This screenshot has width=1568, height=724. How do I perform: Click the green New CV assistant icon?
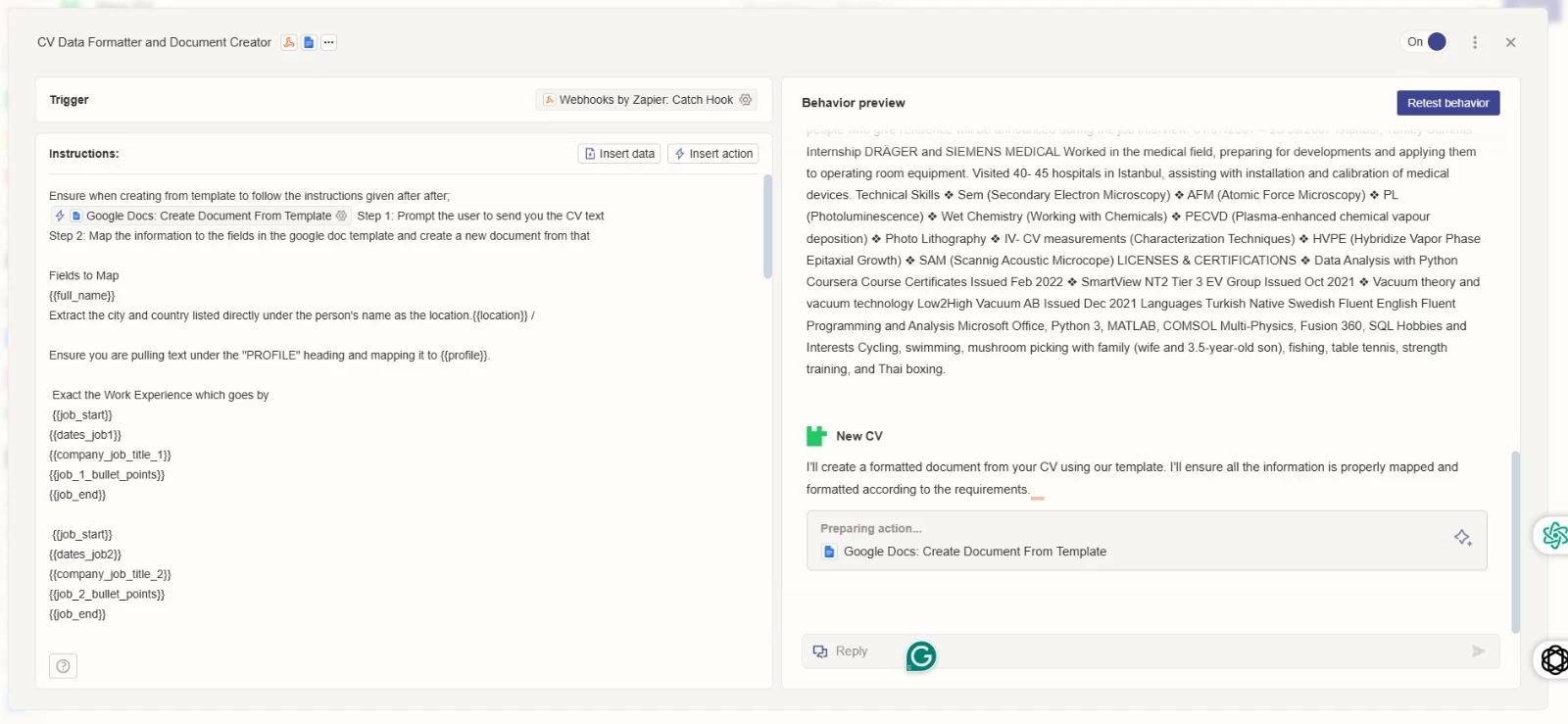coord(816,436)
